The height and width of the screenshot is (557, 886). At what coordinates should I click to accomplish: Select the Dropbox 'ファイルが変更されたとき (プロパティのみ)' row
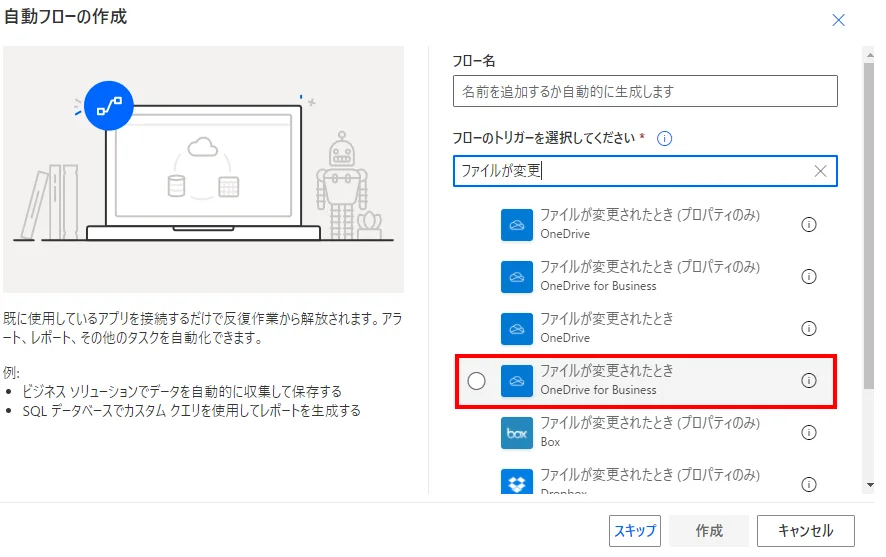645,480
